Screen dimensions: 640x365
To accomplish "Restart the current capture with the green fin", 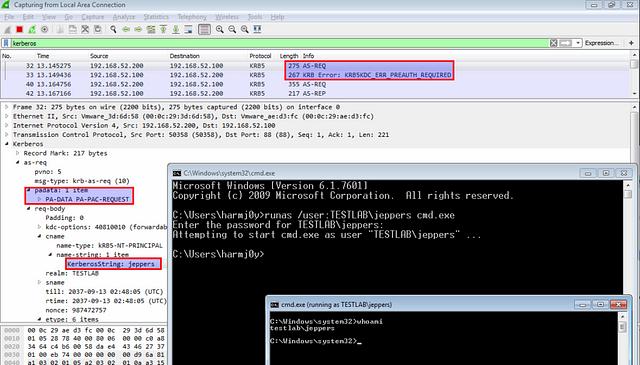I will coord(32,29).
